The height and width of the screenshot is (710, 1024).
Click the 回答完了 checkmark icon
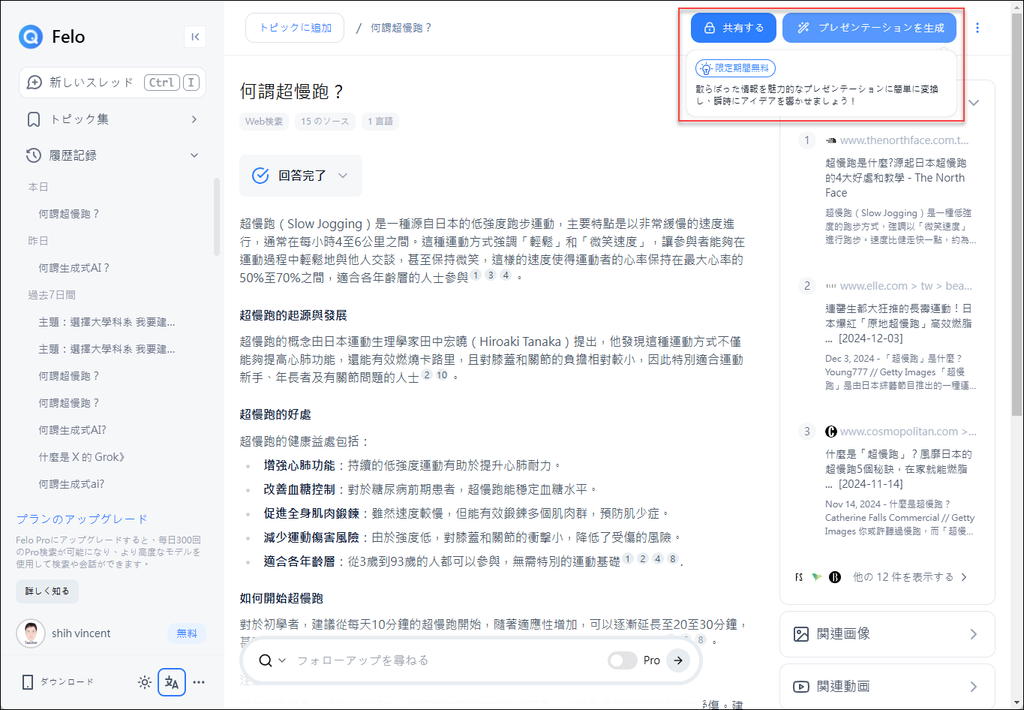click(x=261, y=176)
